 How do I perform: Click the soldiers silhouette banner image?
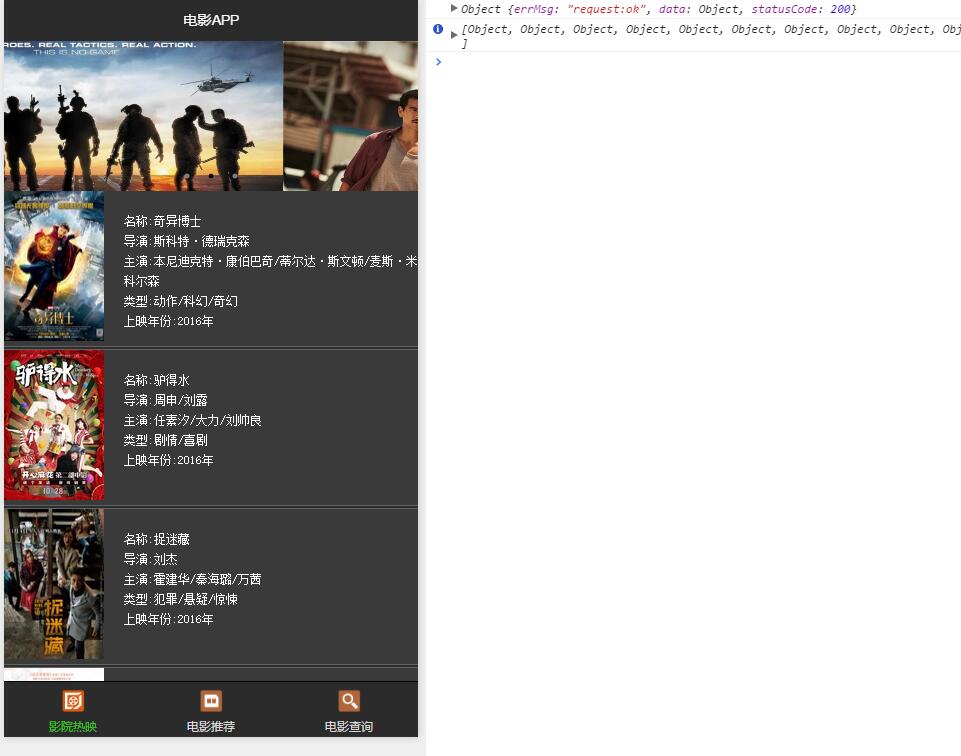pos(143,115)
